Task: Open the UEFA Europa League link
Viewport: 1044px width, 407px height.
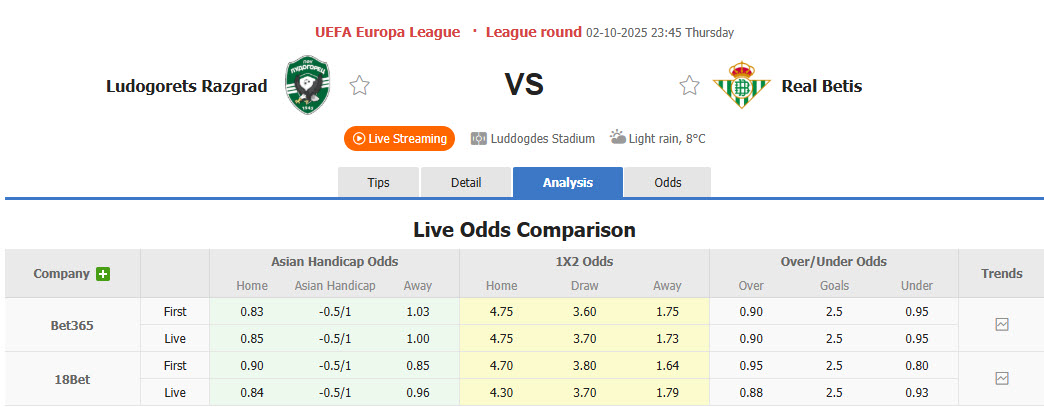Action: [387, 32]
